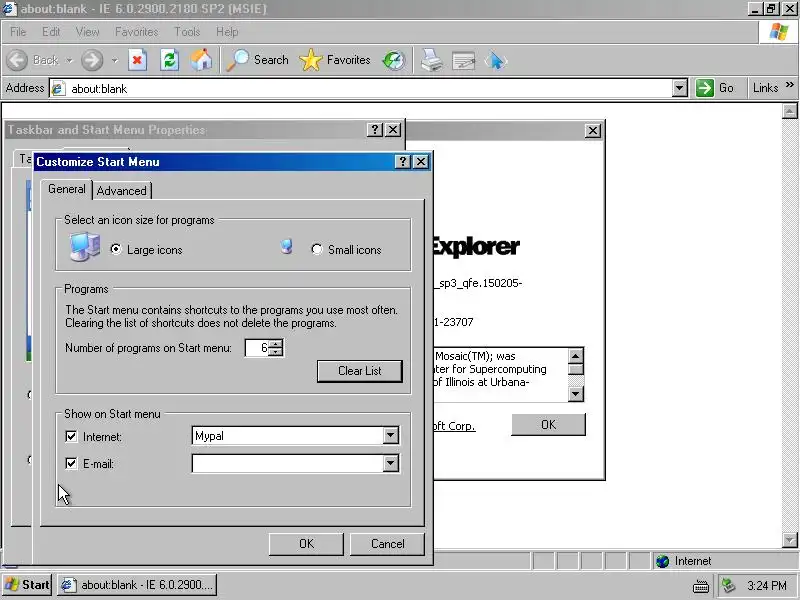Click the number of programs input field

pos(257,348)
